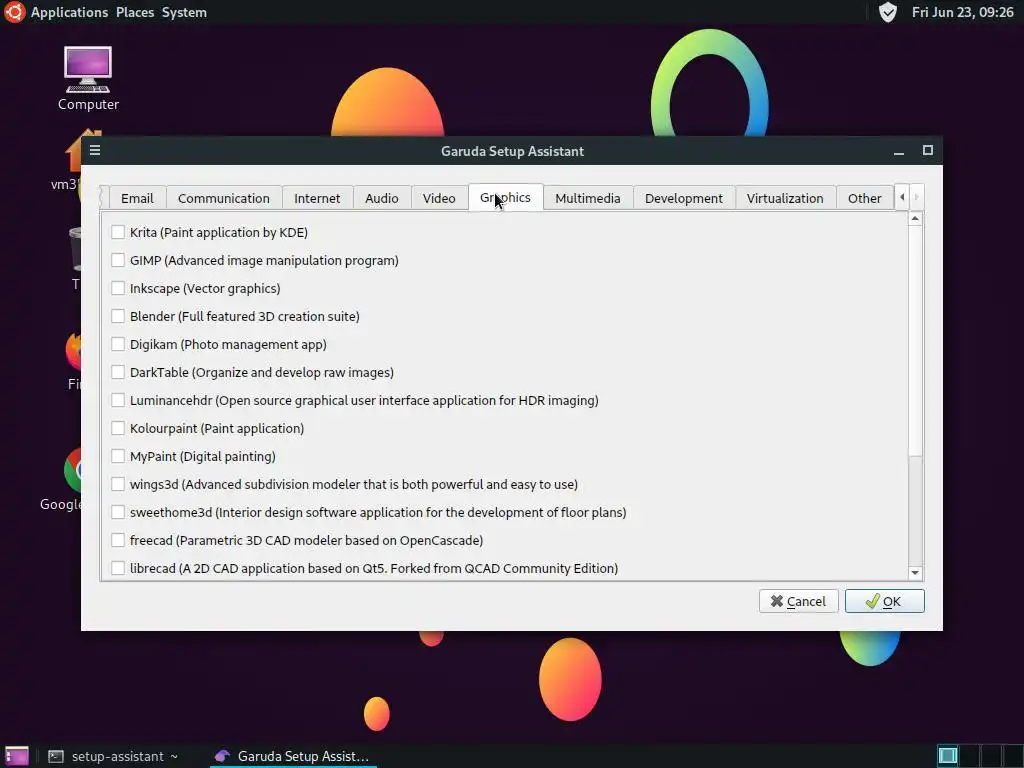This screenshot has height=768, width=1024.
Task: Click scrollbar down arrow in list
Action: 915,573
